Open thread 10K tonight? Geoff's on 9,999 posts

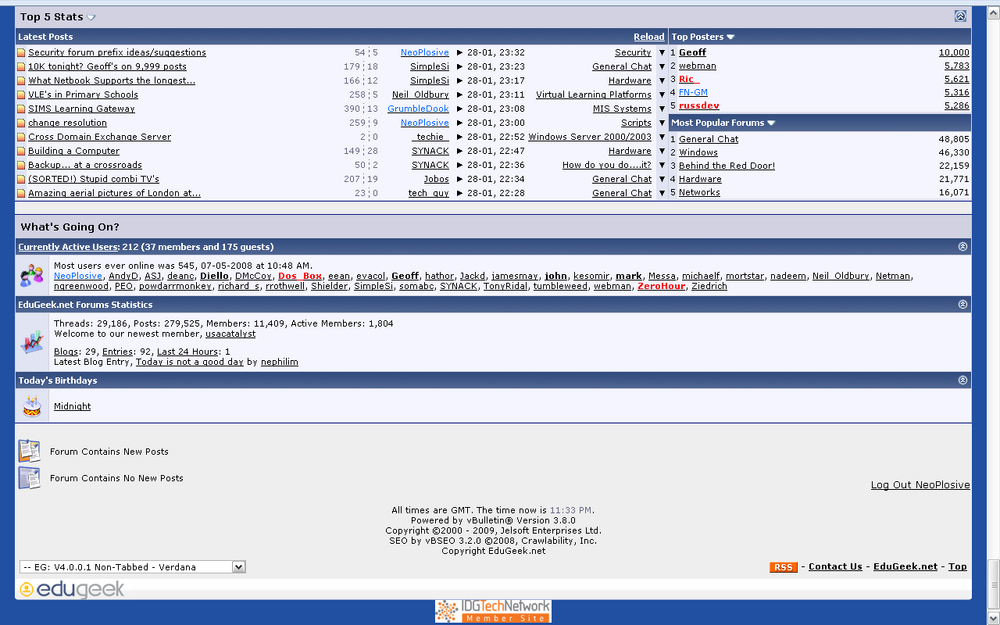point(107,66)
